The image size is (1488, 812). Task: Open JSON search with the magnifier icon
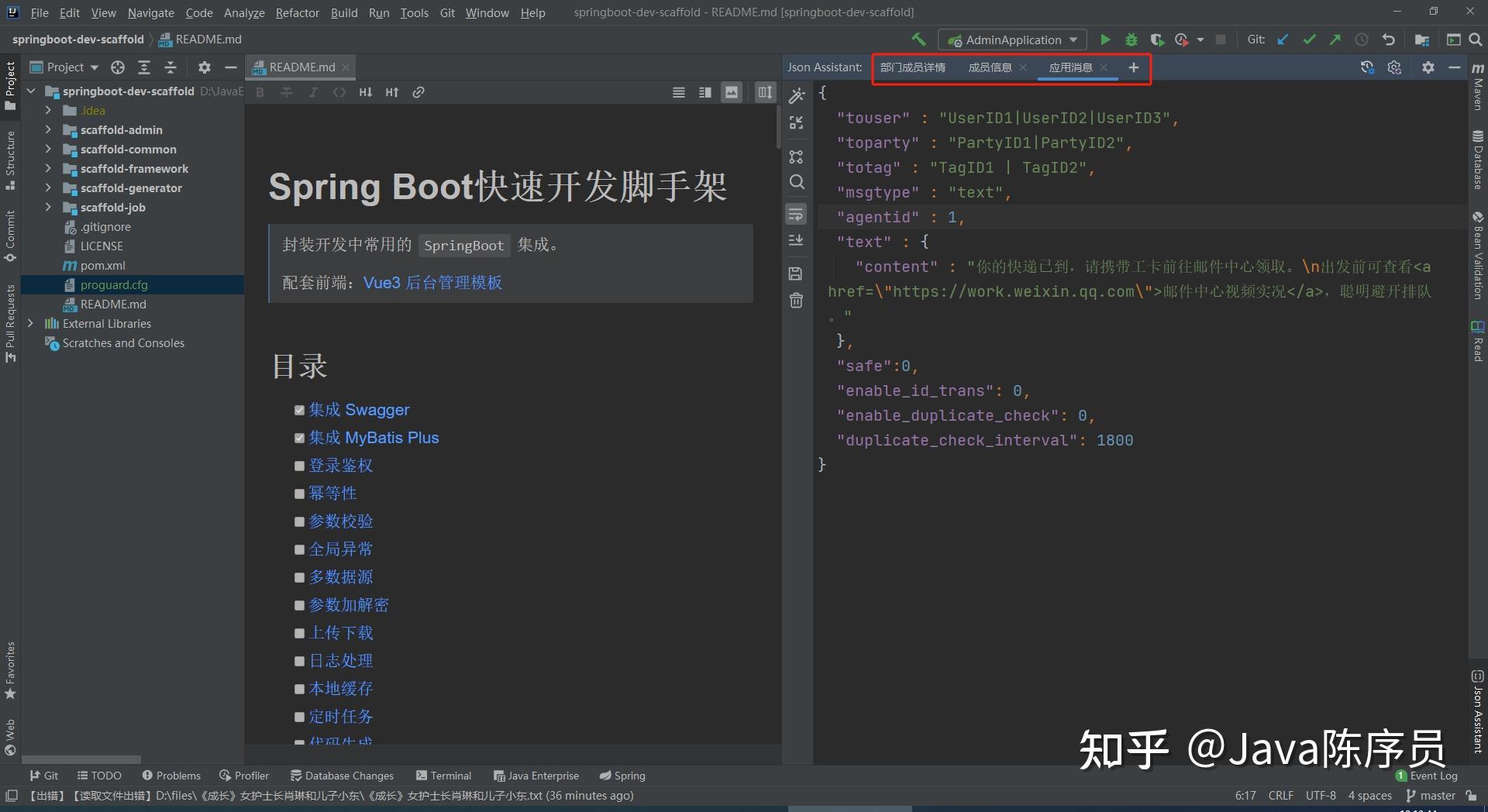pos(797,182)
